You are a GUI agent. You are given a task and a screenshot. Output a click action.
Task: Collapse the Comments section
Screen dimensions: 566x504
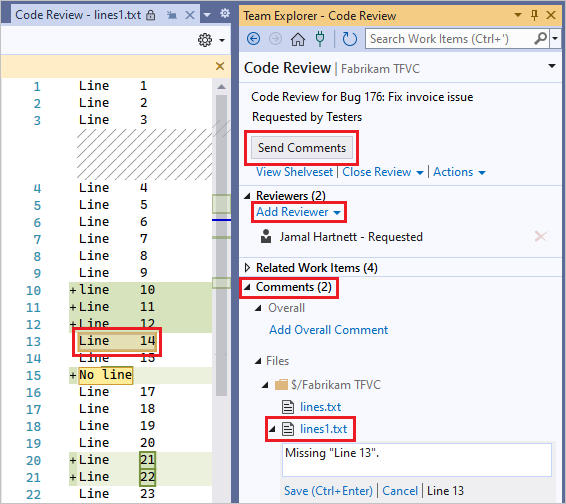coord(248,287)
